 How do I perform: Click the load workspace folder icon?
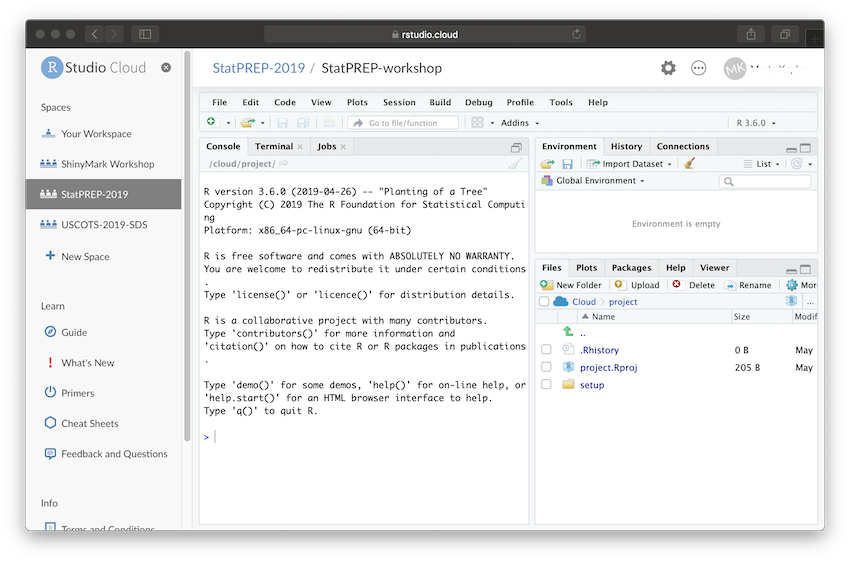[x=548, y=164]
